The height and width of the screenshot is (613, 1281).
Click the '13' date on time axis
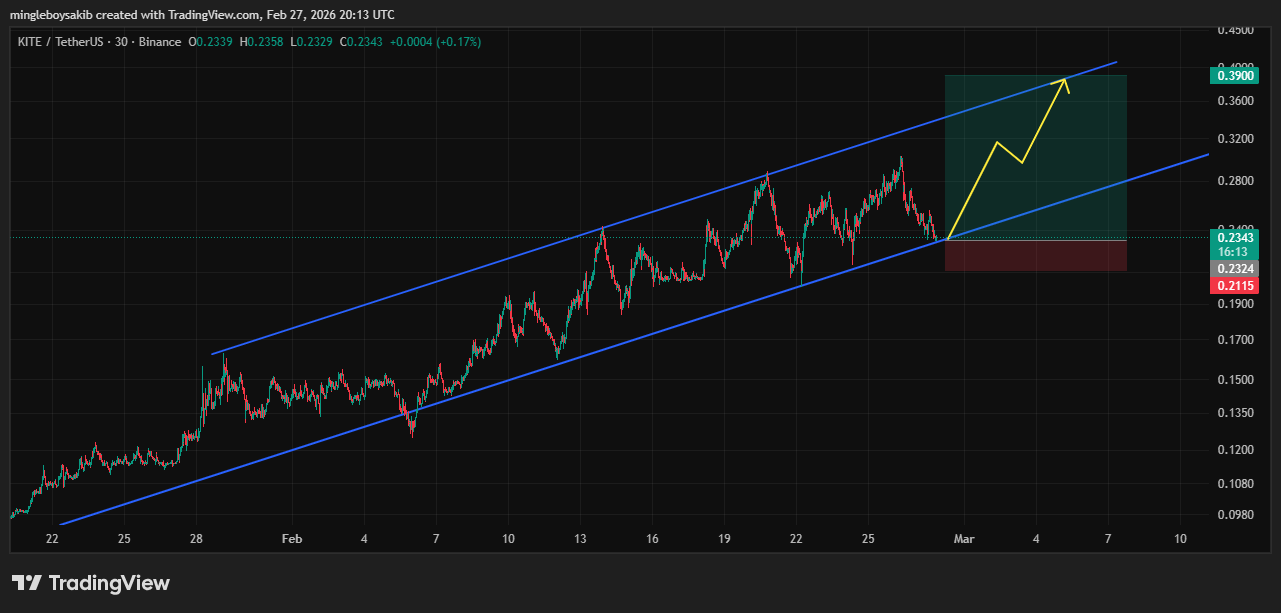tap(580, 539)
